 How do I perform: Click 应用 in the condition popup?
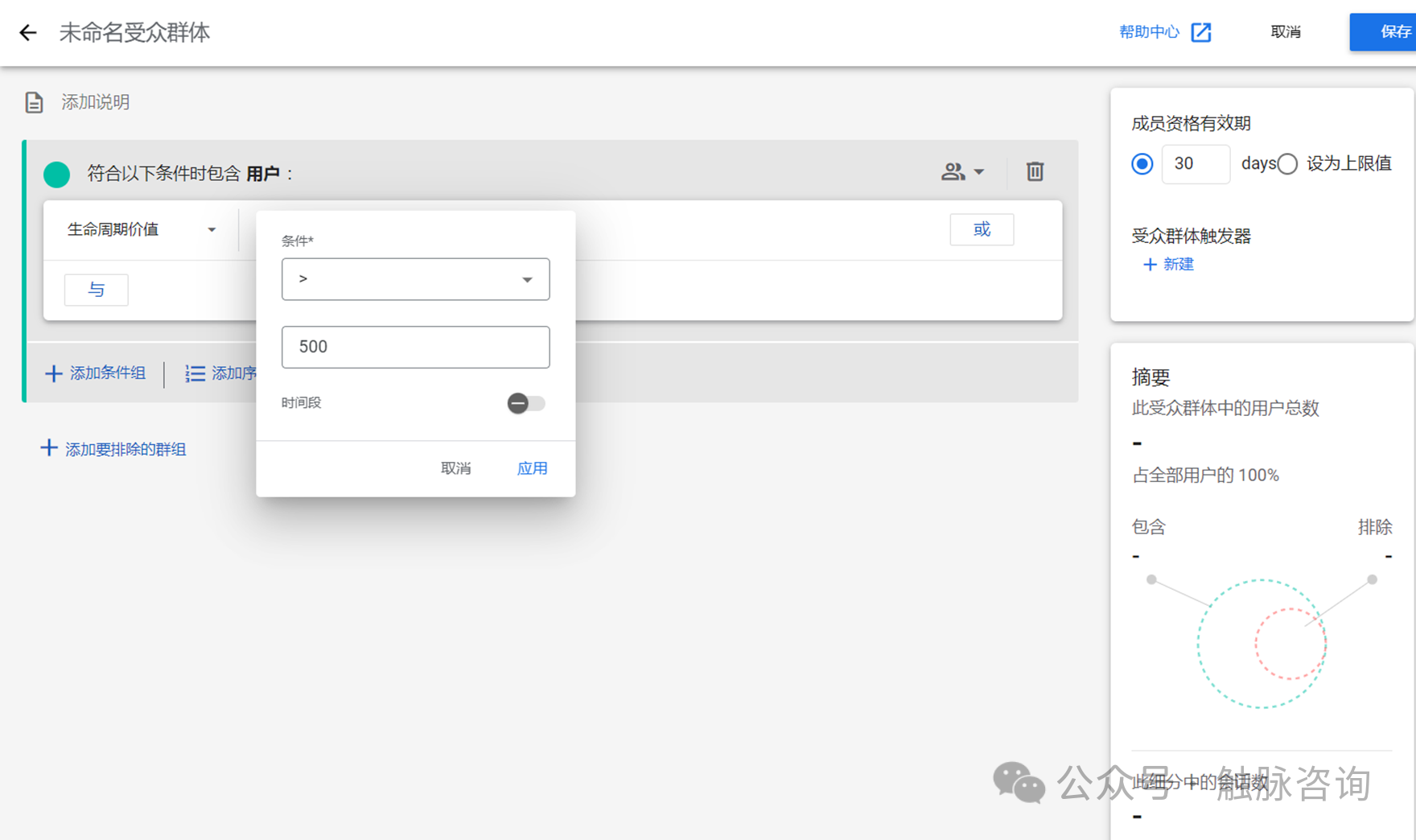[532, 468]
